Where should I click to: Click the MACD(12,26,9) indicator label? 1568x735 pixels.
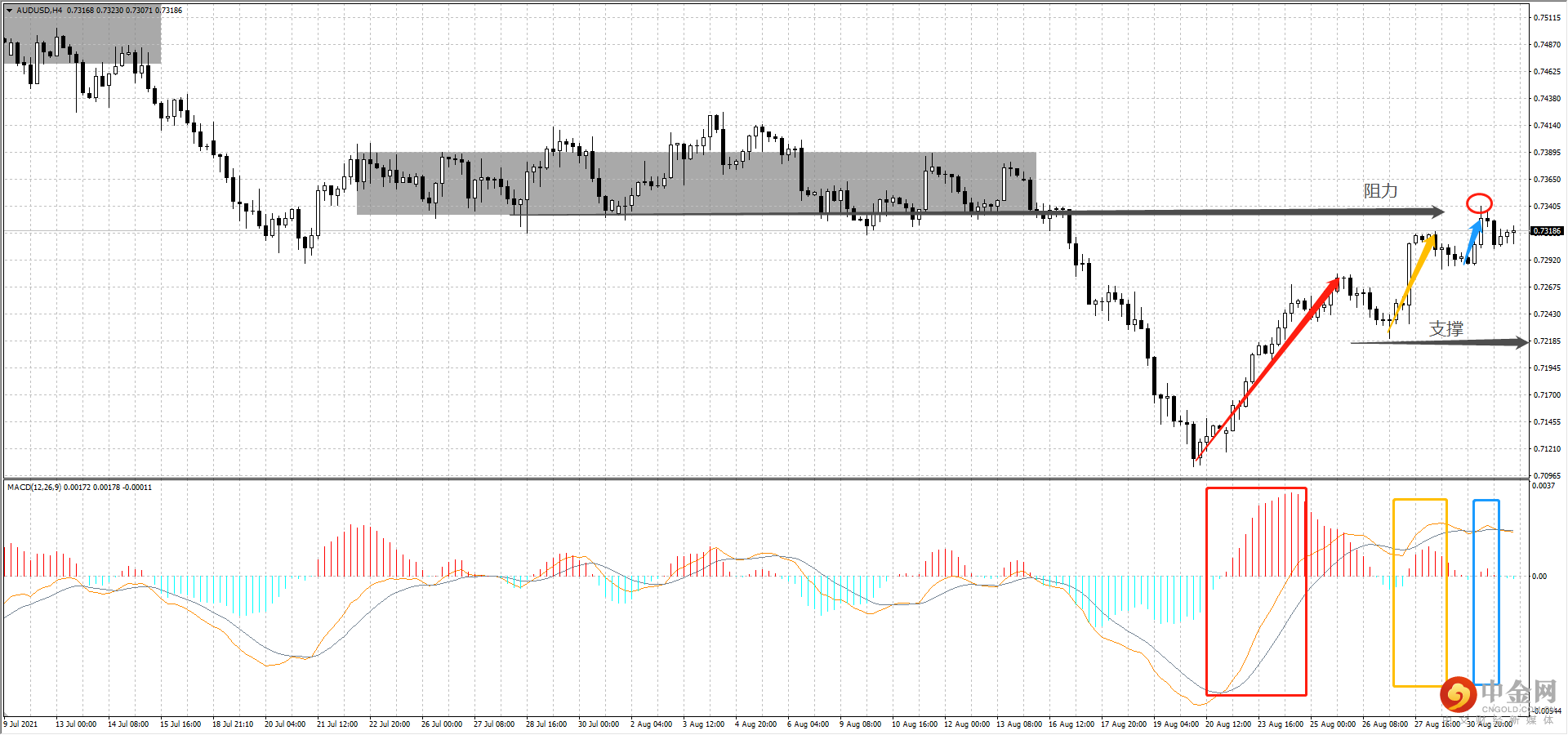point(34,488)
